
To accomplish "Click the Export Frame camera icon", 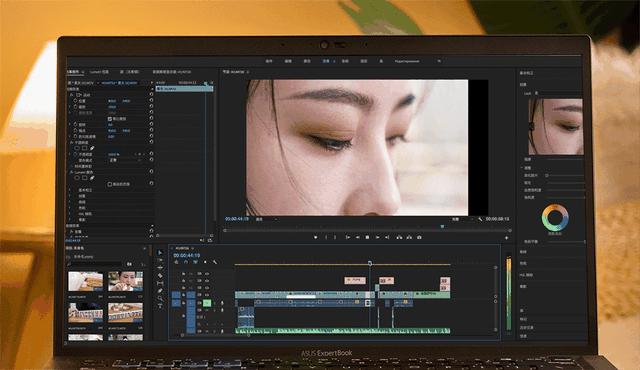I will [419, 237].
